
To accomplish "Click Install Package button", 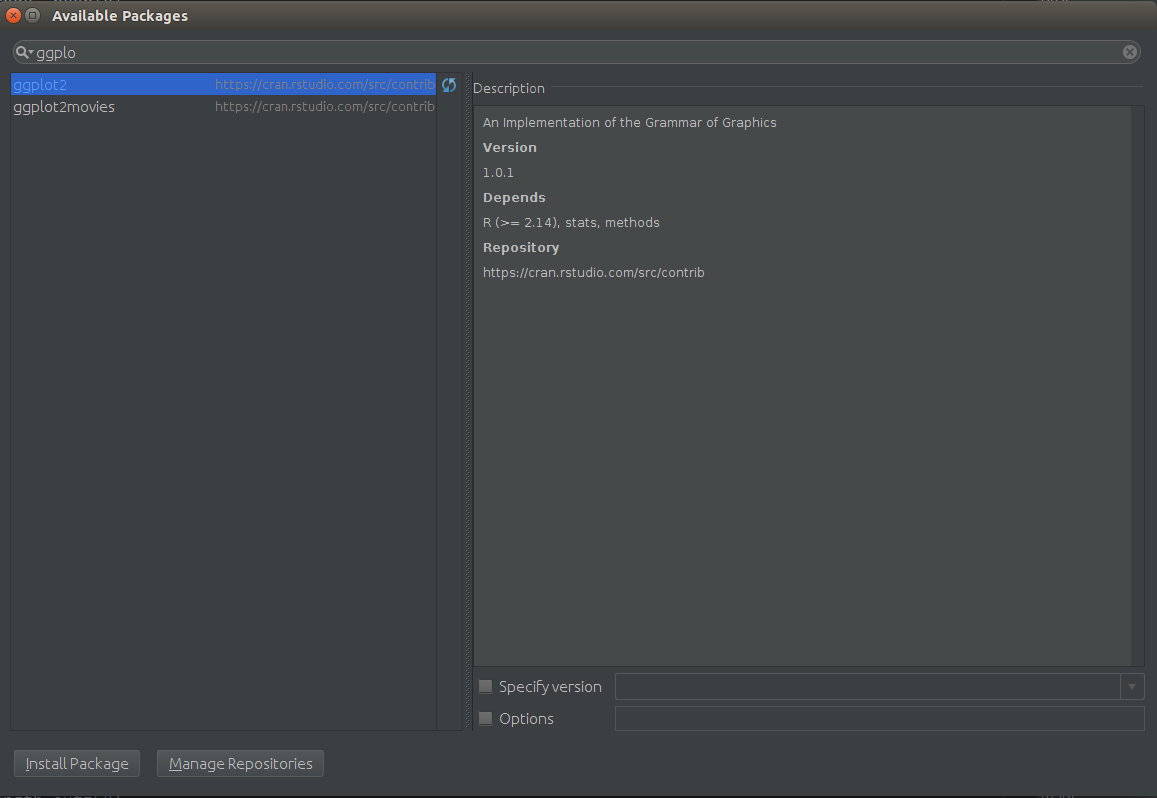I will coord(77,763).
